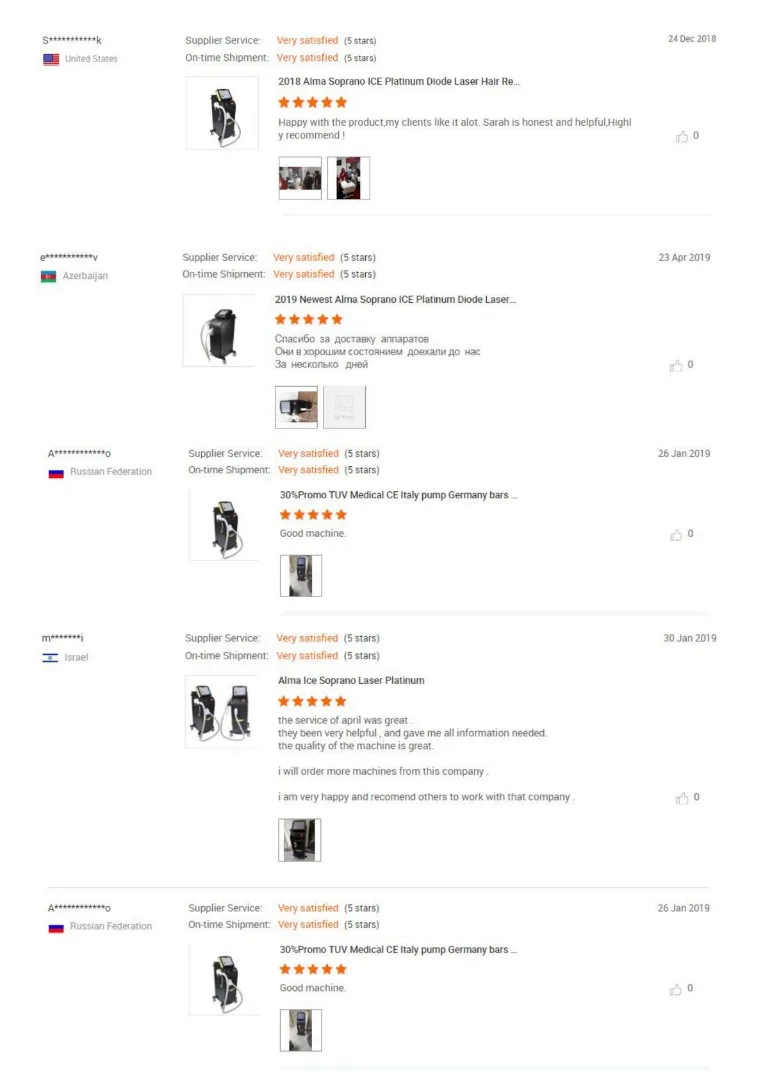Like the first Russian Federation 'Good machine' review
The image size is (763, 1080).
click(676, 535)
